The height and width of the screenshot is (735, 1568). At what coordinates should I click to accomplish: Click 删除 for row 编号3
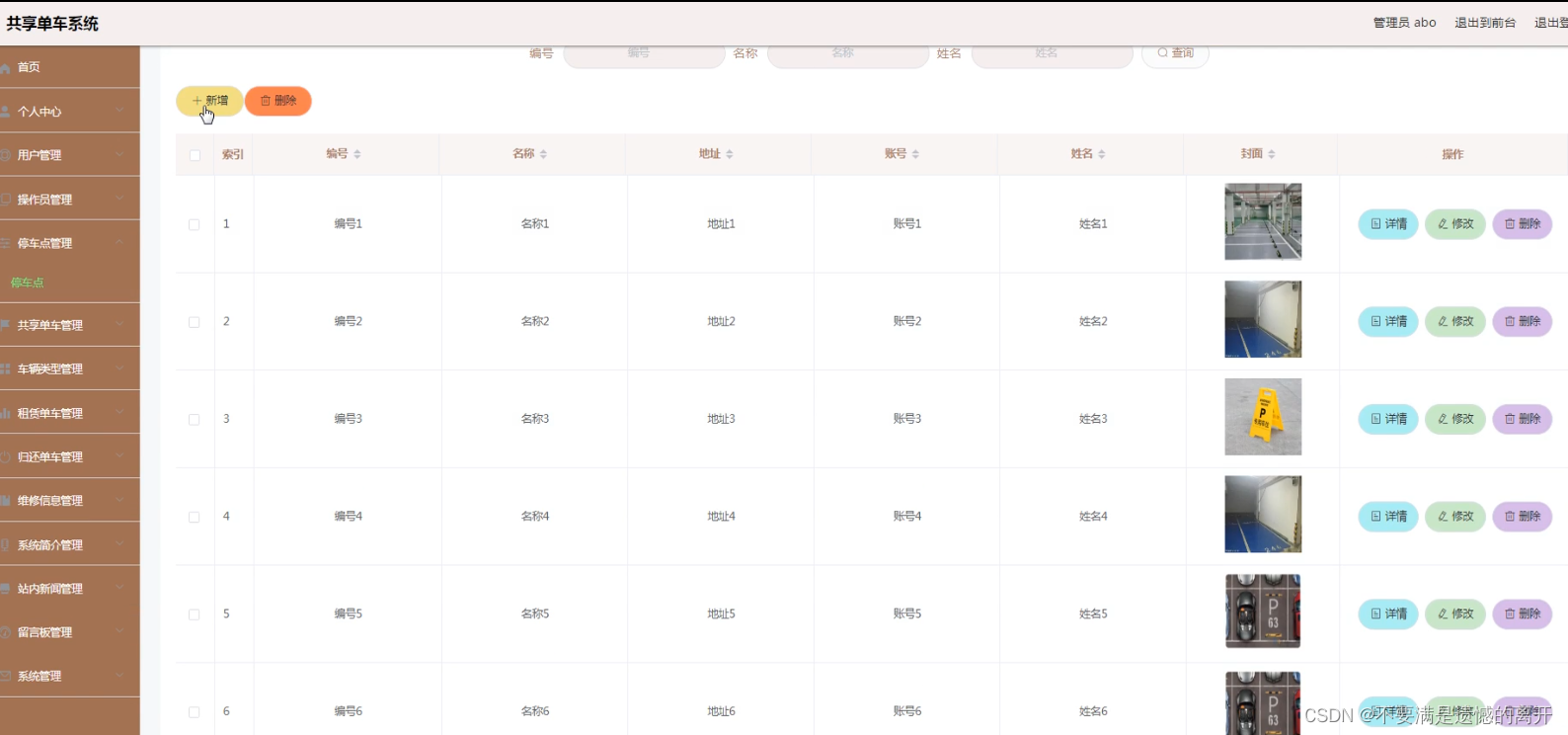point(1523,419)
